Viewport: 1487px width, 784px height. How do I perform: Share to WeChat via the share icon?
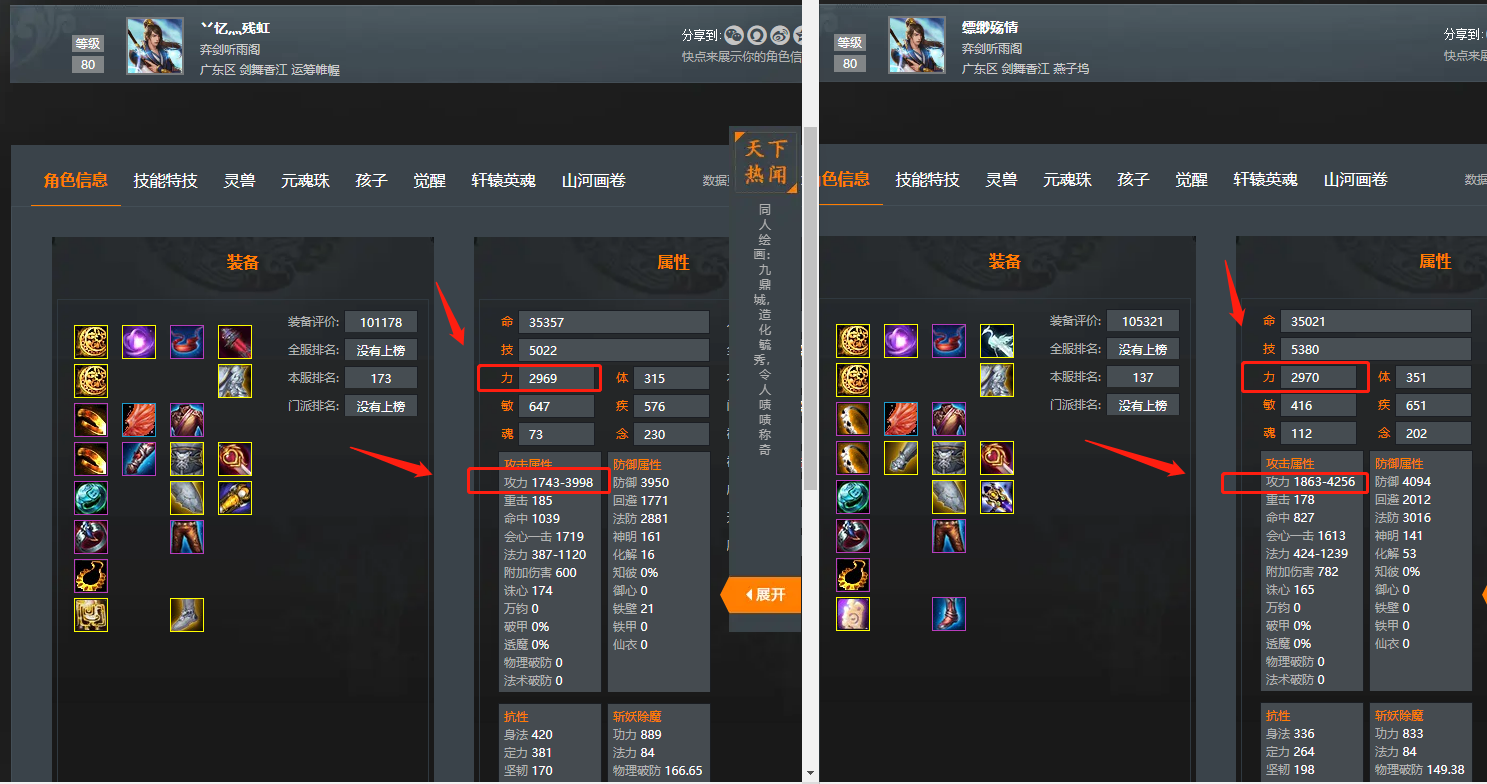point(734,35)
